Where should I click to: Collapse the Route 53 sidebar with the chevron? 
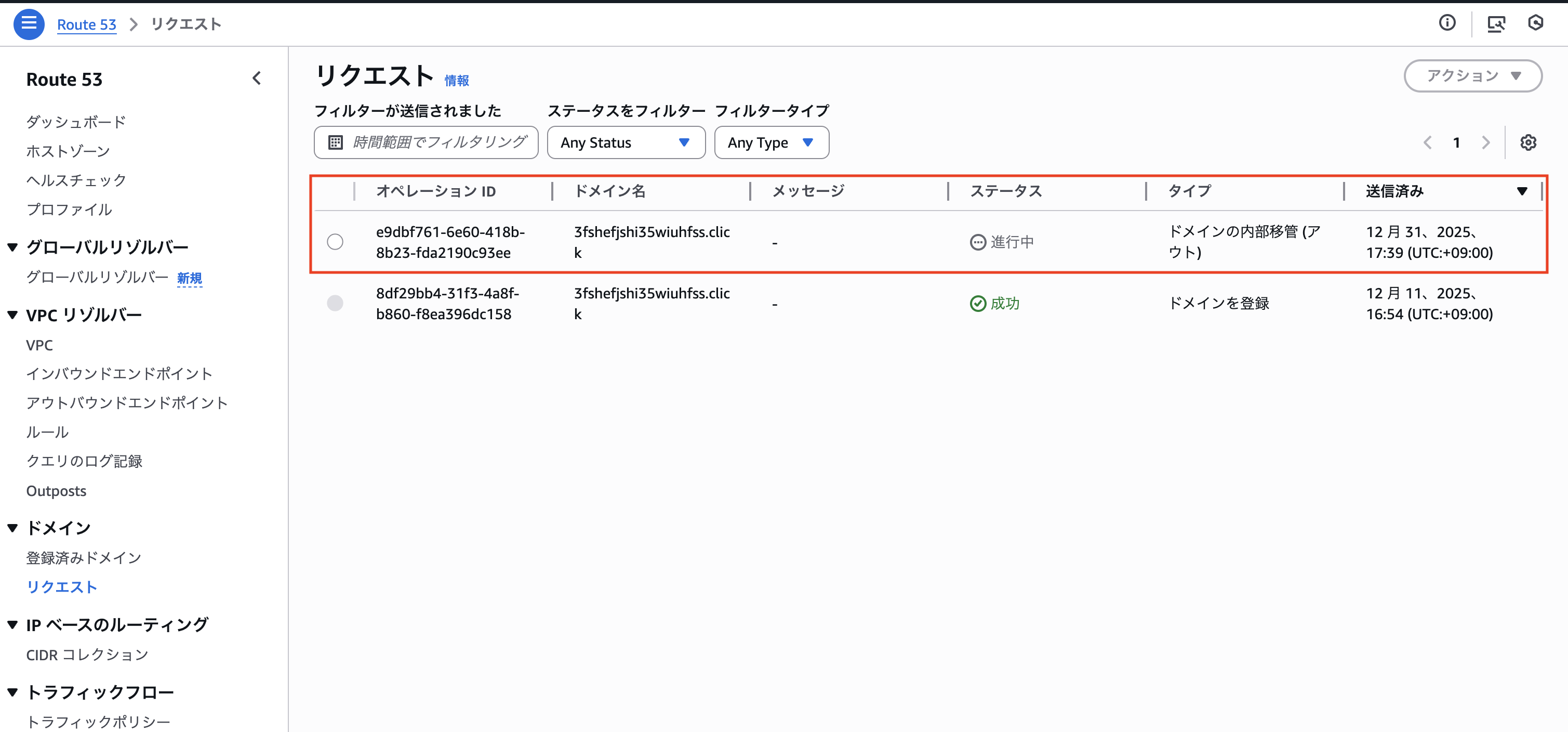coord(257,78)
